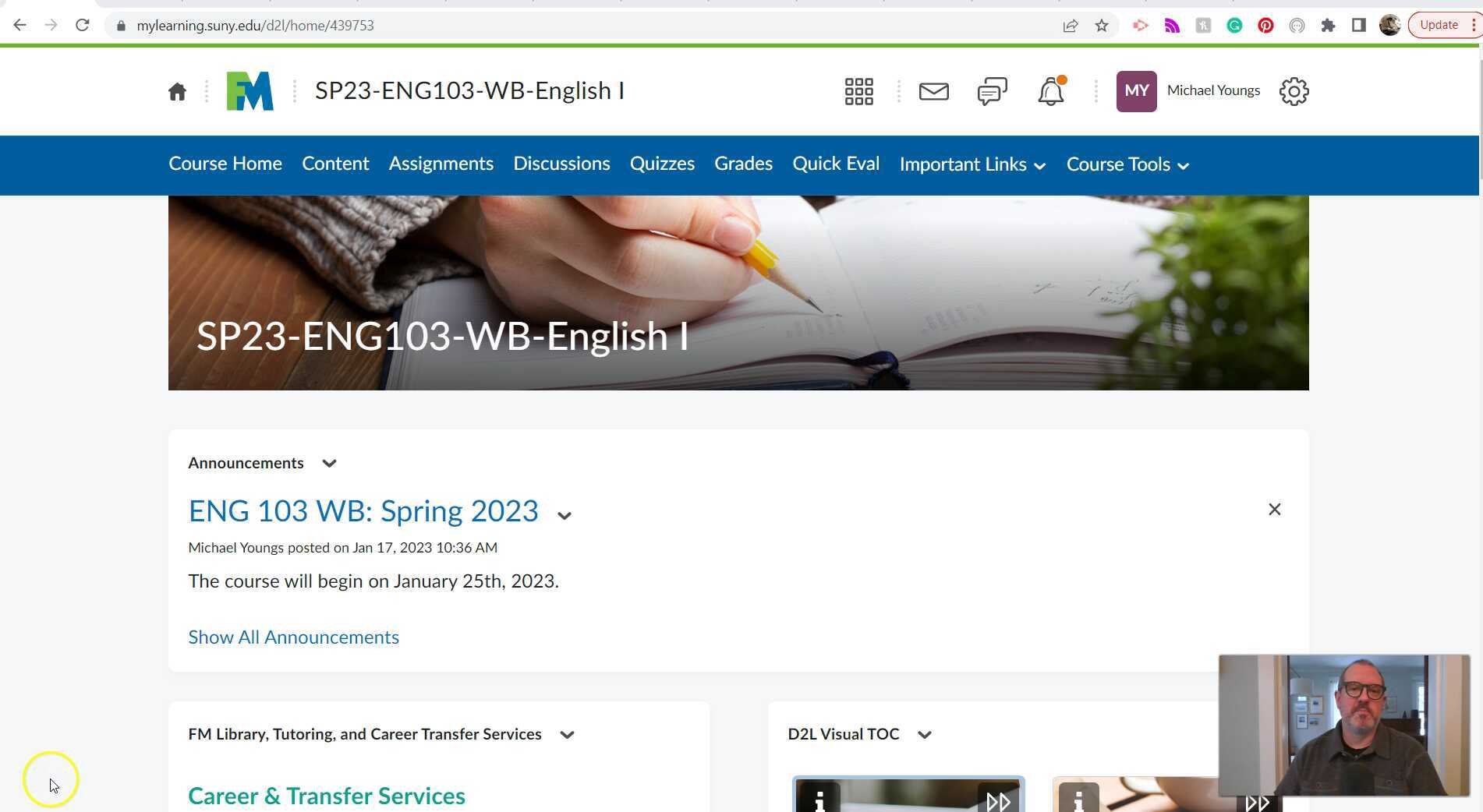Click the home icon beside the FM logo
The image size is (1483, 812).
click(176, 91)
